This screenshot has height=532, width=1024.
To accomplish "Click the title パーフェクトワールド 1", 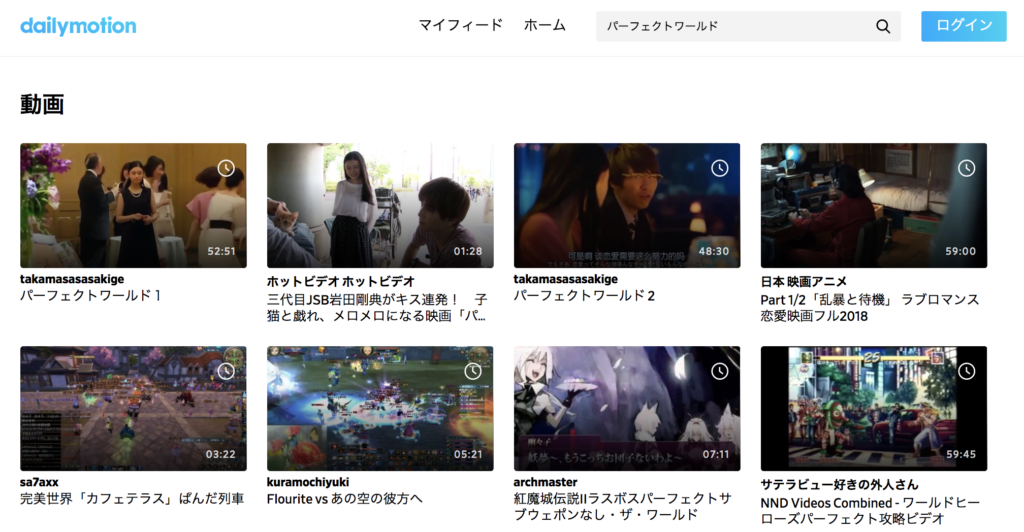I will [x=90, y=296].
